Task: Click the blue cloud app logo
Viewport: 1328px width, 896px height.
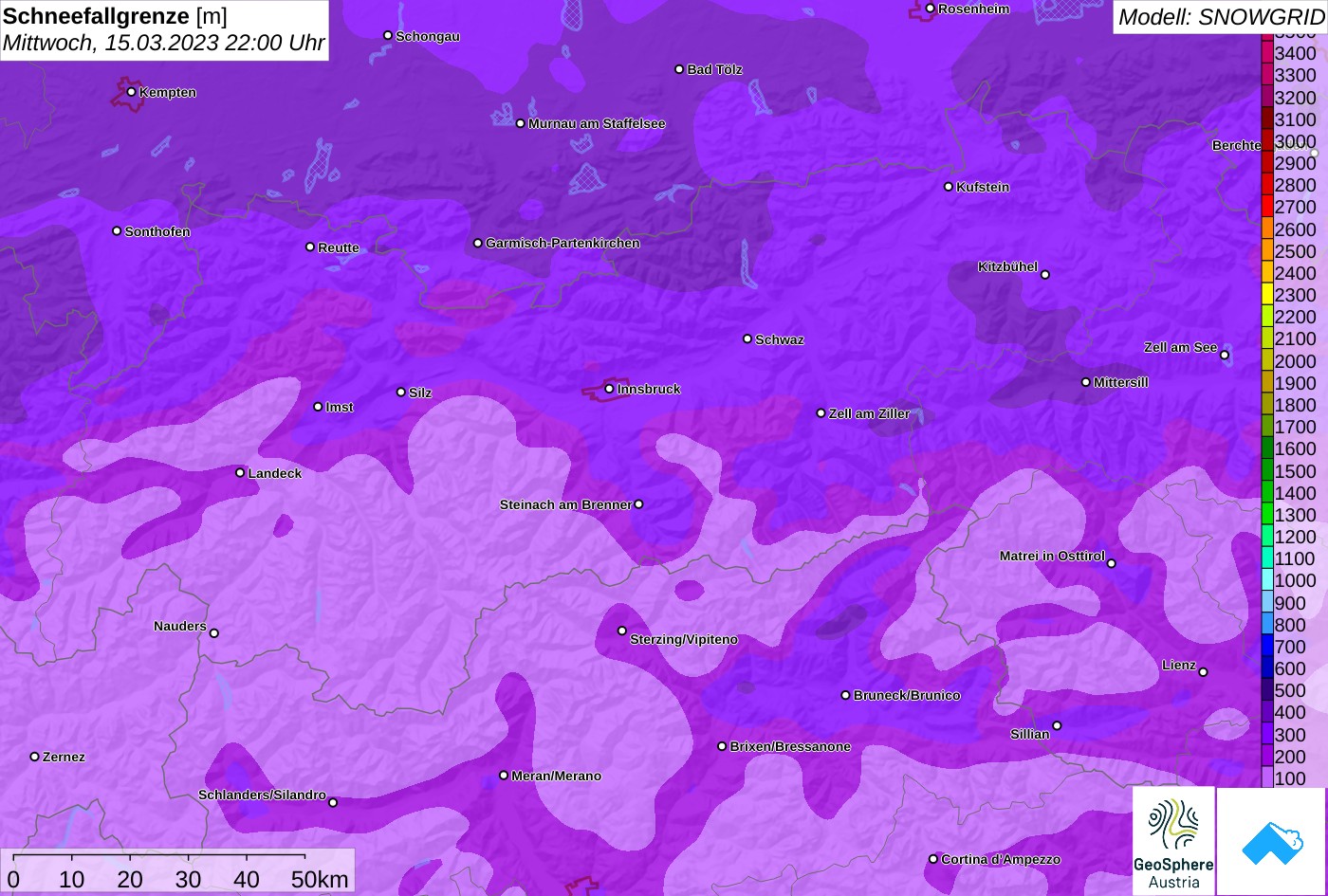Action: pyautogui.click(x=1271, y=841)
